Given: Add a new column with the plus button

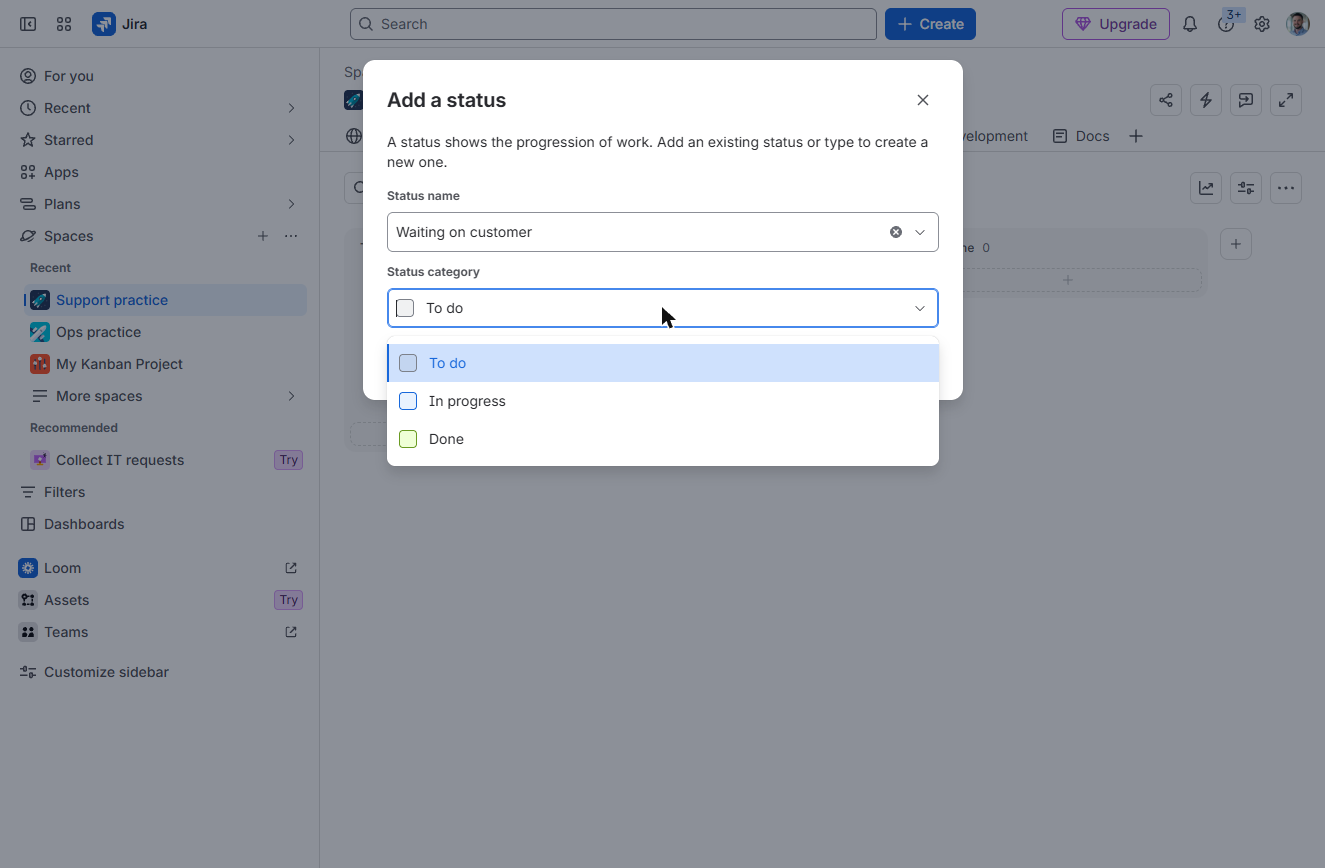Looking at the screenshot, I should [x=1236, y=244].
